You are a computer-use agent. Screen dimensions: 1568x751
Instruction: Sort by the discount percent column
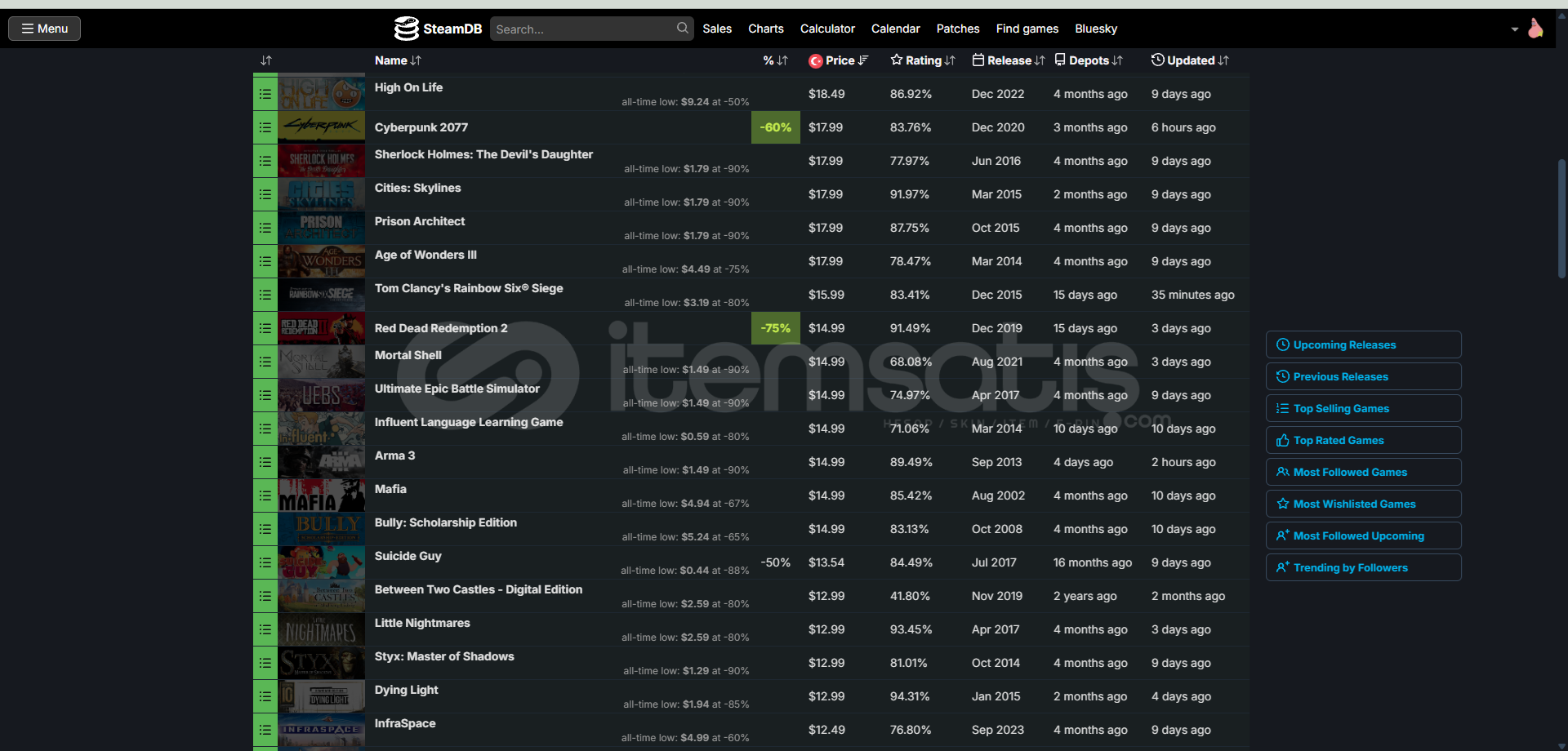pyautogui.click(x=775, y=60)
